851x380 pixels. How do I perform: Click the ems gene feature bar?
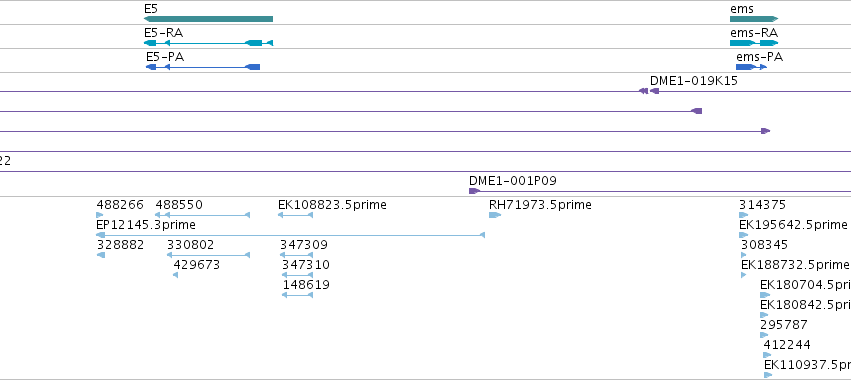pos(754,19)
